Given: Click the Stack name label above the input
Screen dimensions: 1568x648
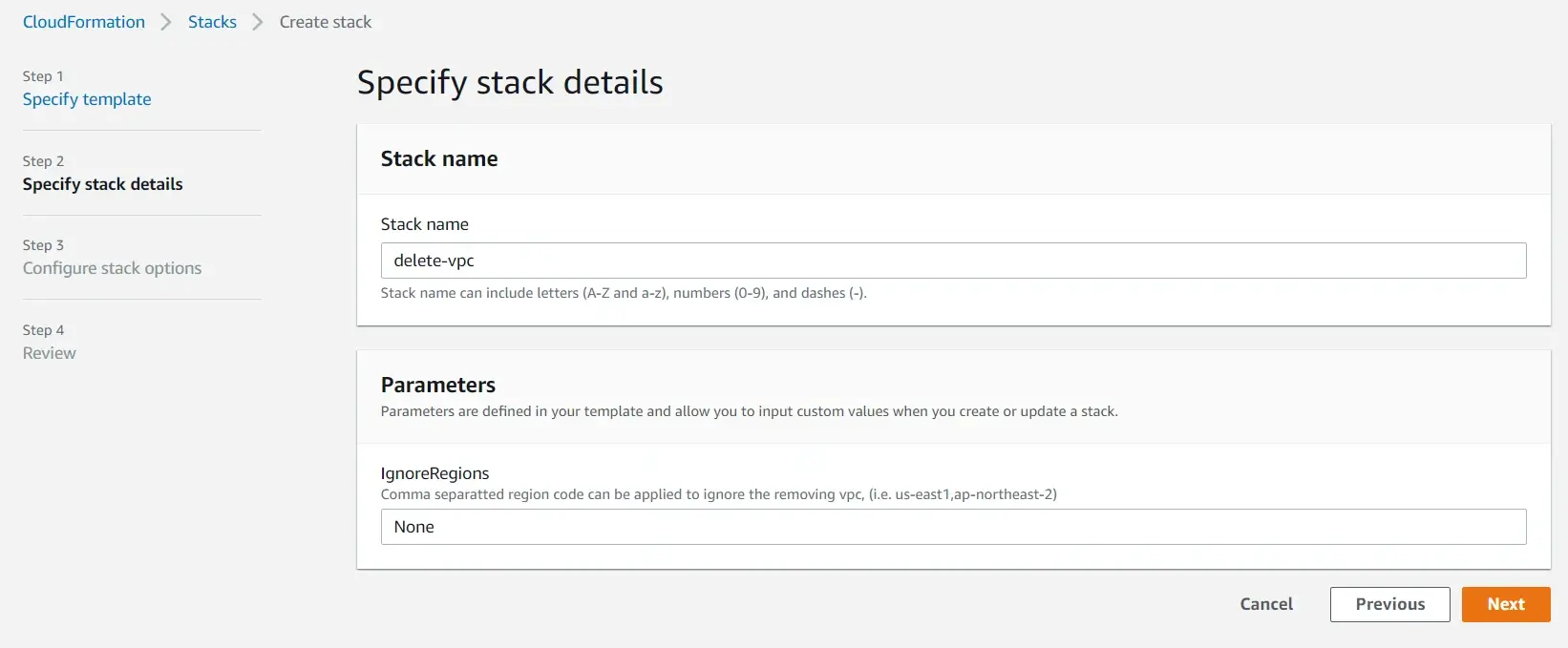Looking at the screenshot, I should [x=424, y=224].
